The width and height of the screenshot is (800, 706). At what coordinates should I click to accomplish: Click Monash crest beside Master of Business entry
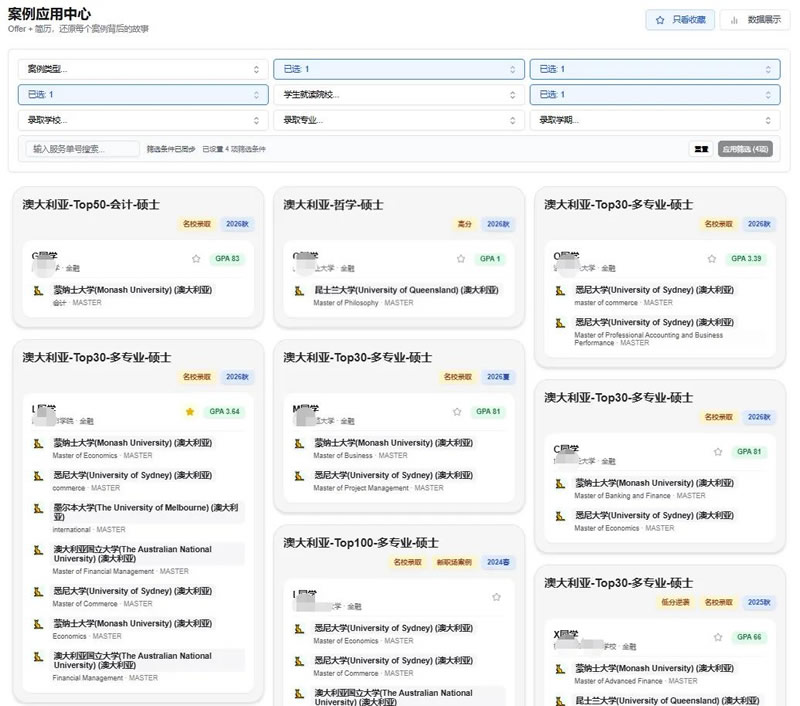[299, 443]
